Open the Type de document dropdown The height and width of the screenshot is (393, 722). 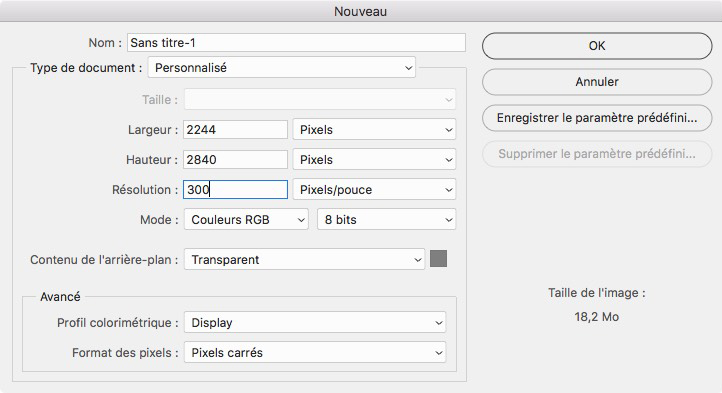[281, 68]
